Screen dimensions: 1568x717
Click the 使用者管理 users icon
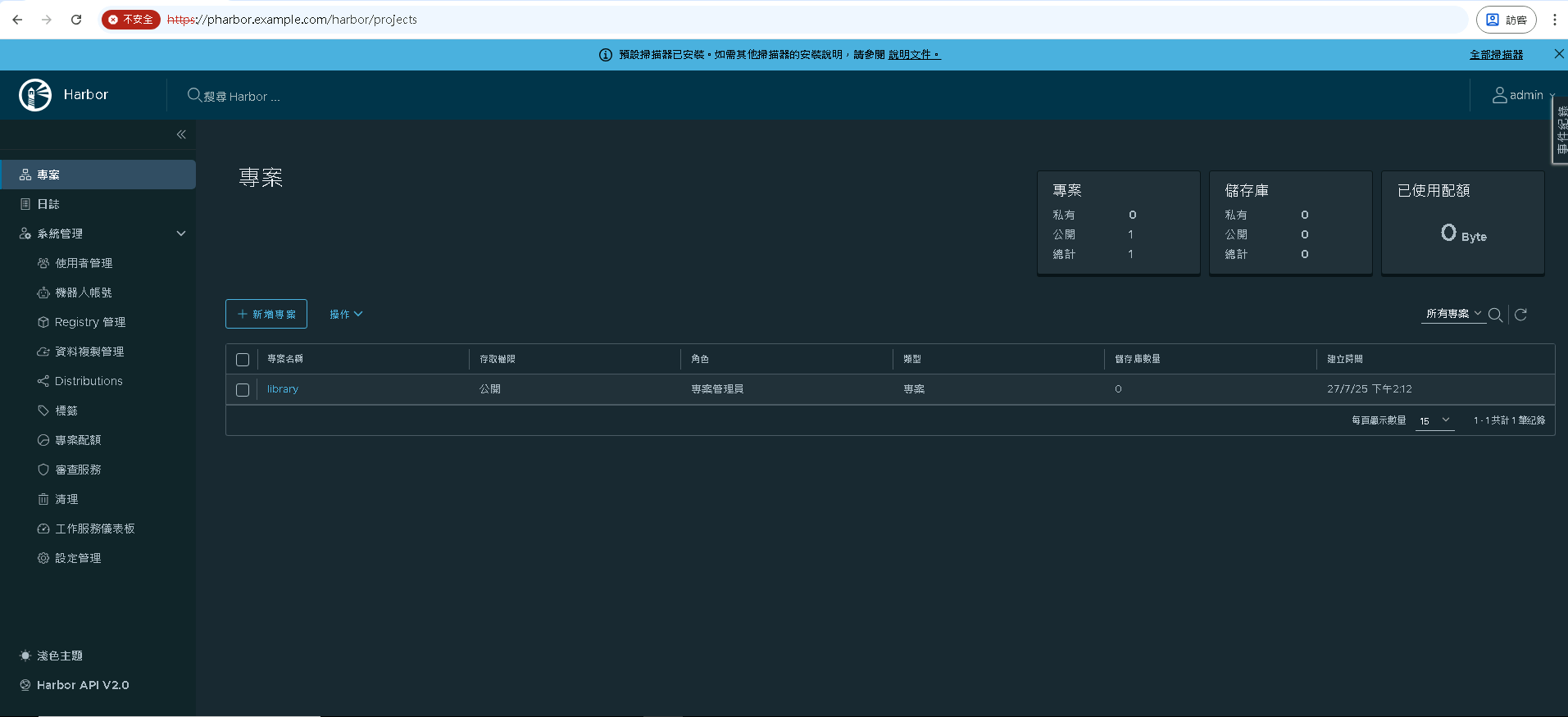(x=43, y=263)
